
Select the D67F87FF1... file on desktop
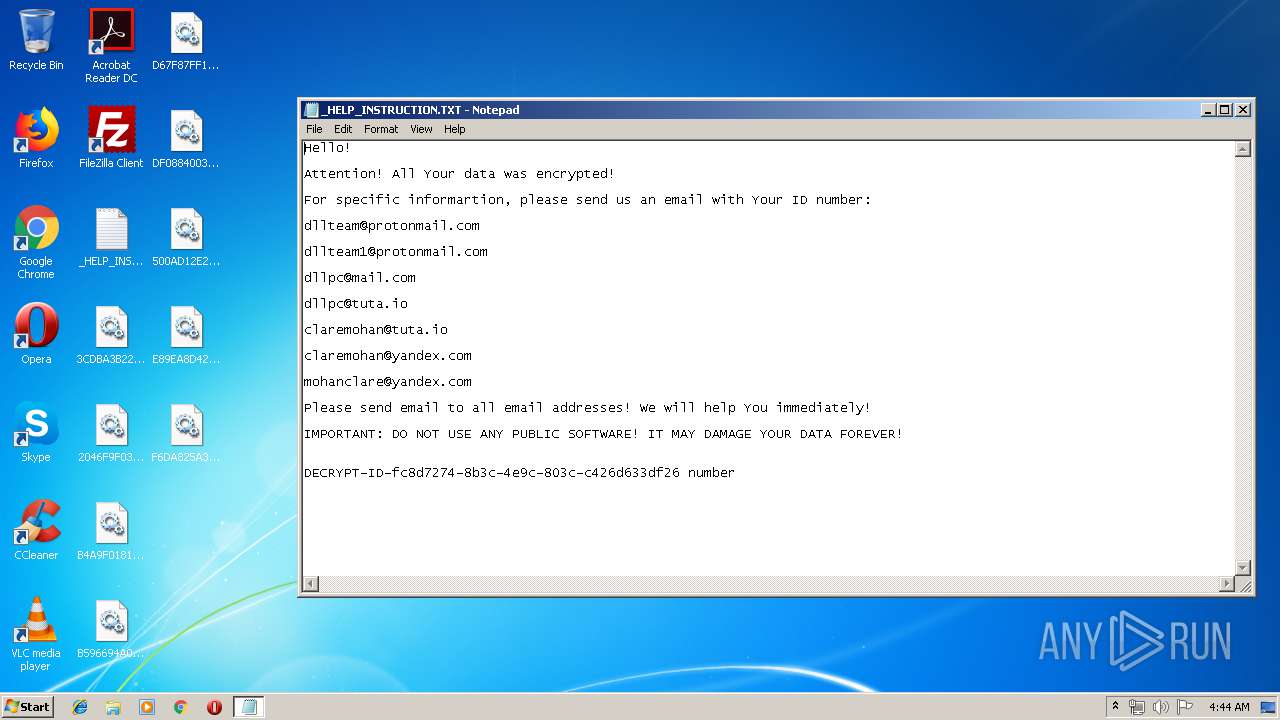tap(186, 40)
